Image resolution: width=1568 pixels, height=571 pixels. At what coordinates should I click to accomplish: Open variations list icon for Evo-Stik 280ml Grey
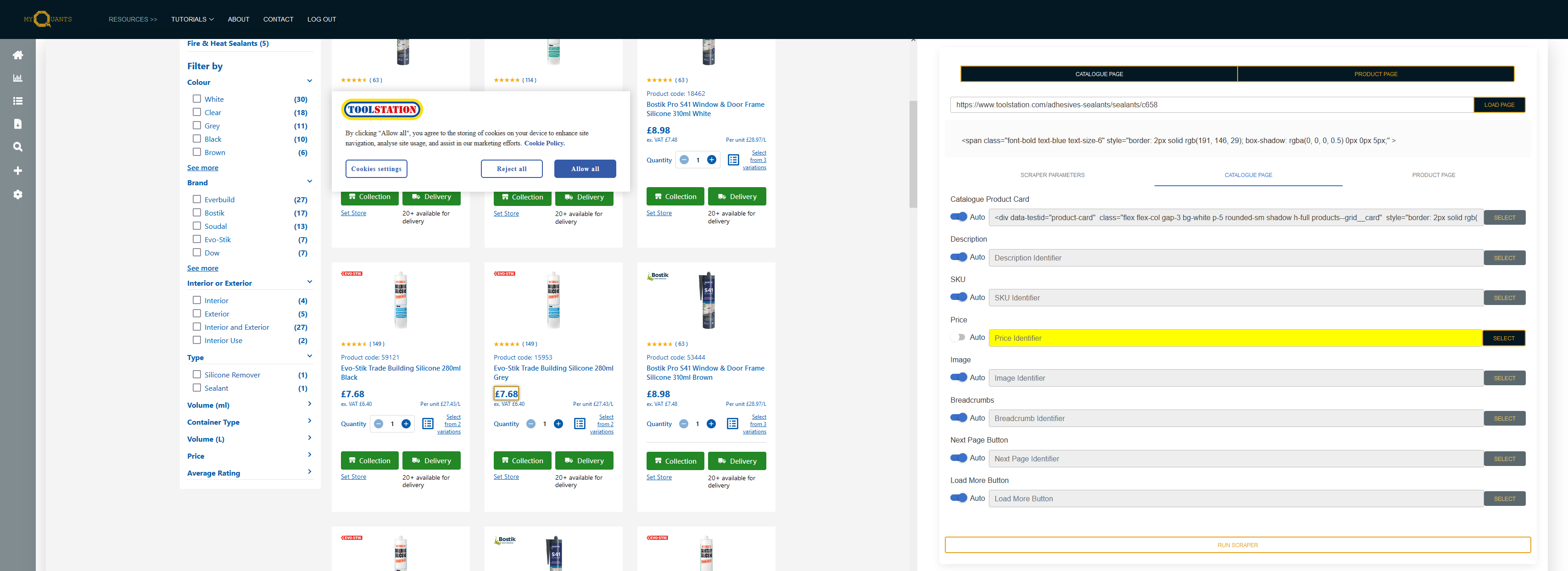(x=580, y=424)
